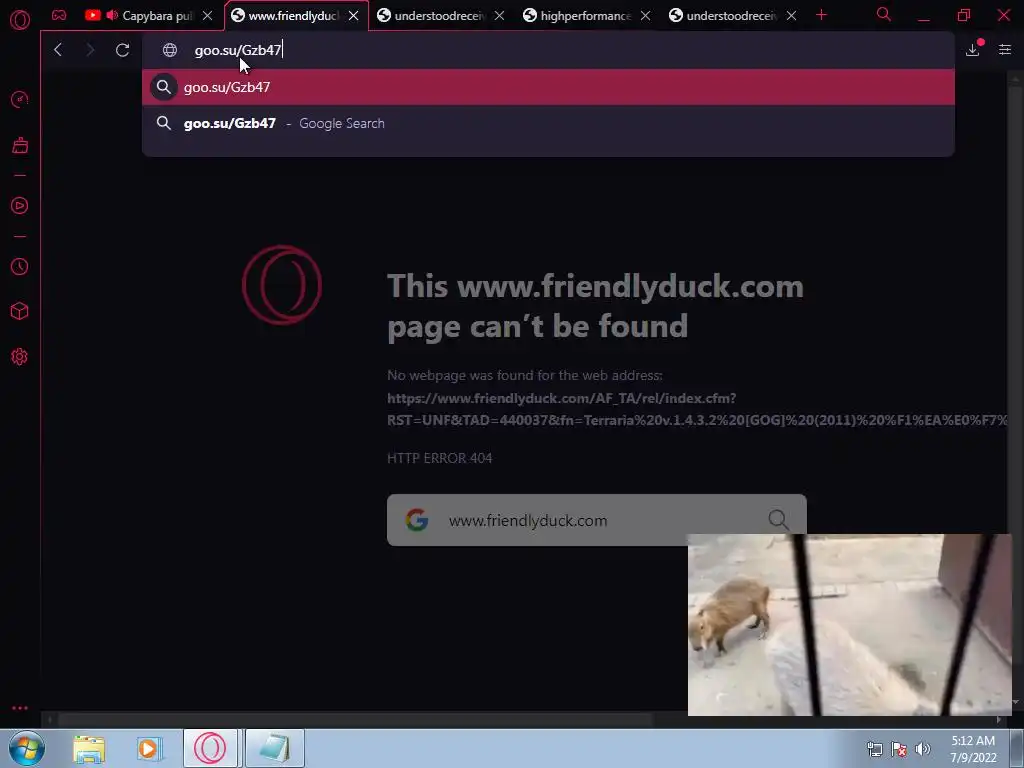The height and width of the screenshot is (768, 1024).
Task: Open the GX Corner gamepad icon
Action: pos(59,15)
